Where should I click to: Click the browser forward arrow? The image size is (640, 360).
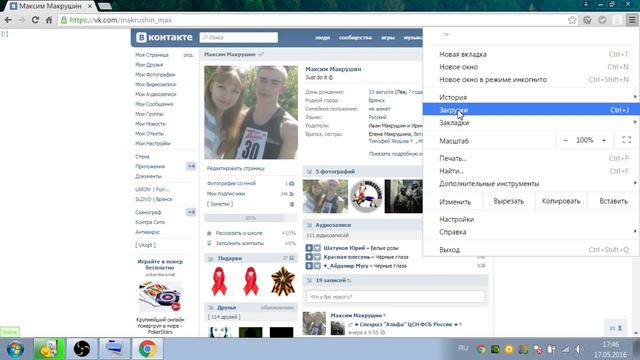pyautogui.click(x=22, y=20)
